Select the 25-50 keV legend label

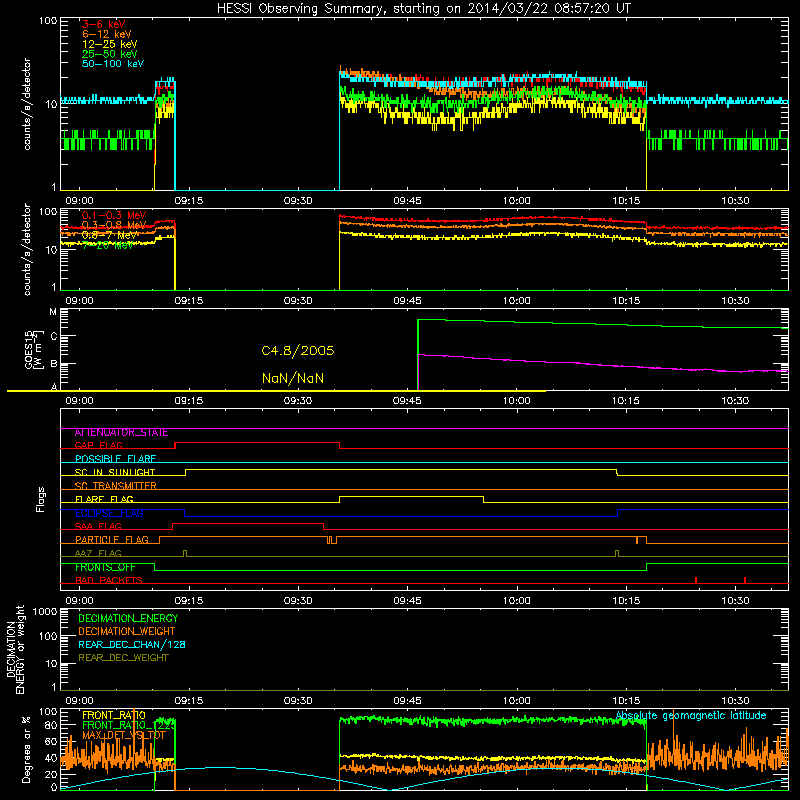[x=110, y=54]
